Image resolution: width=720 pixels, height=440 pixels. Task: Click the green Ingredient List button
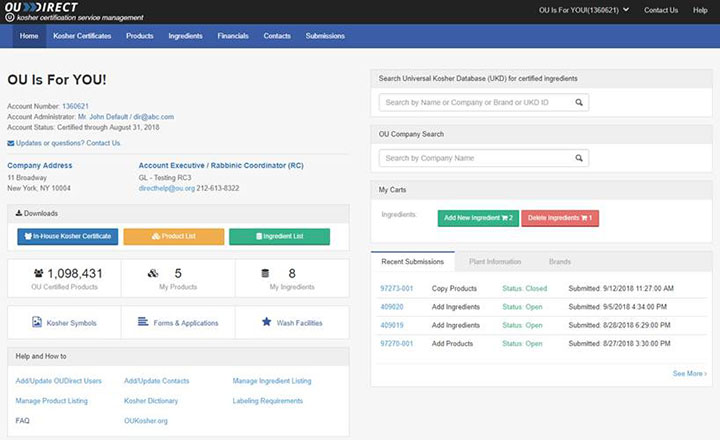point(279,236)
